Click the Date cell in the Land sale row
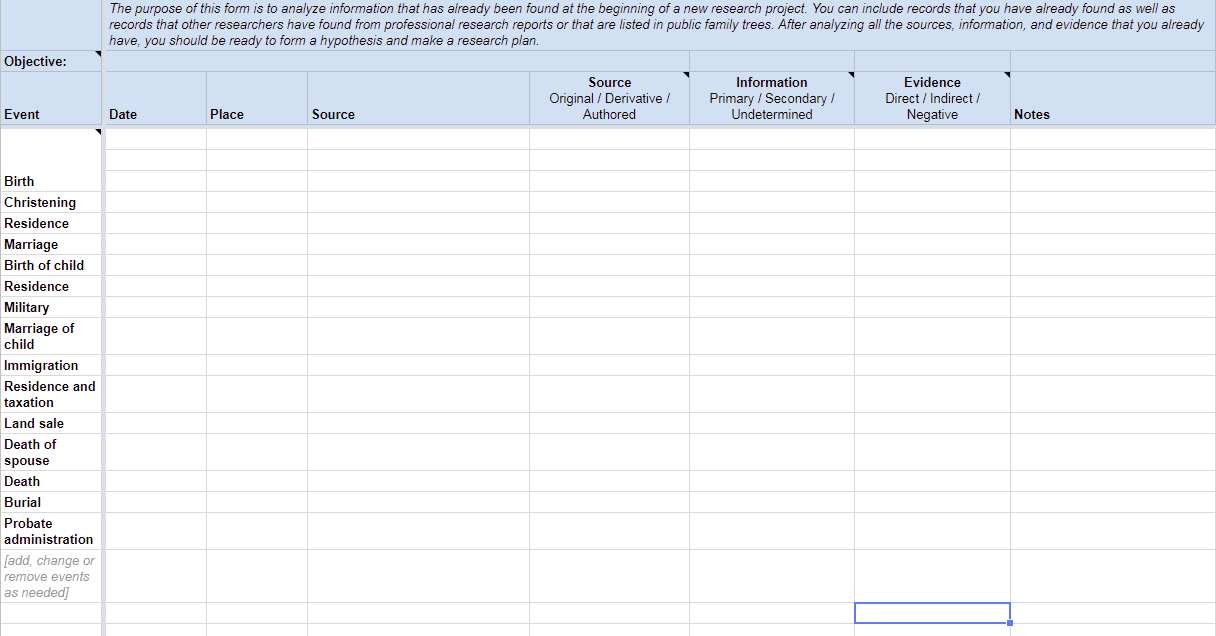Screen dimensions: 1216x636 pos(155,423)
